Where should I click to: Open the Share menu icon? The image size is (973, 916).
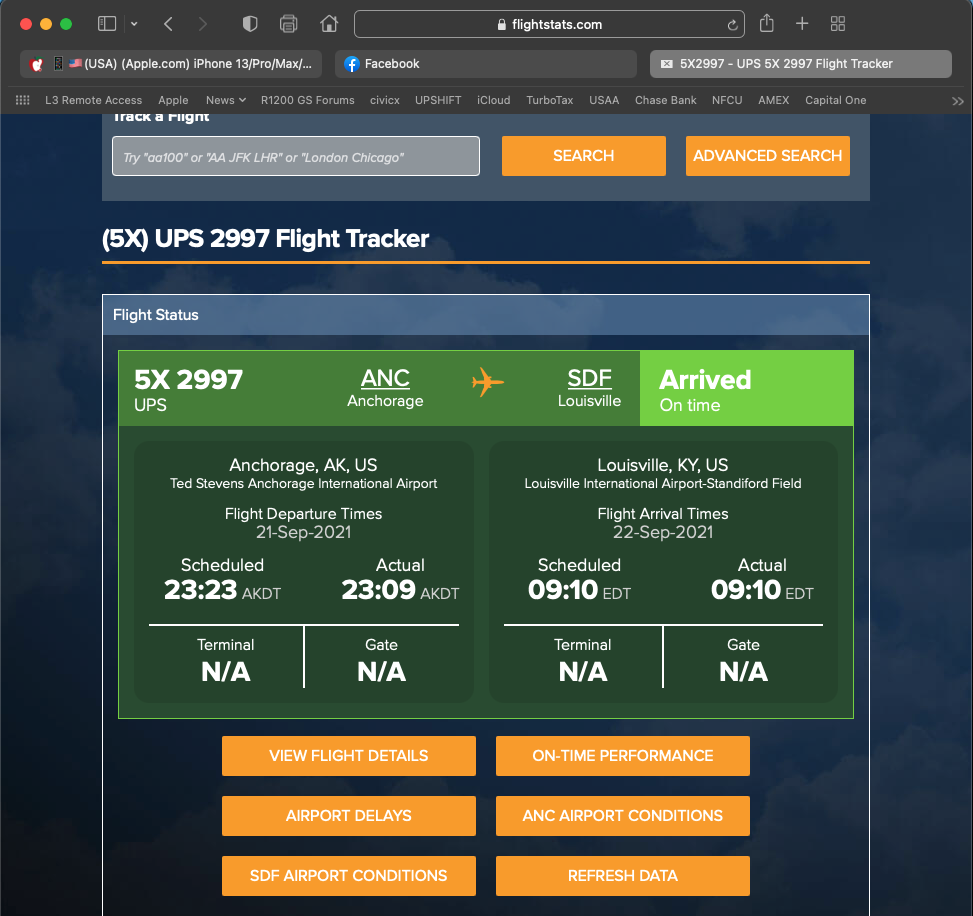(x=767, y=24)
